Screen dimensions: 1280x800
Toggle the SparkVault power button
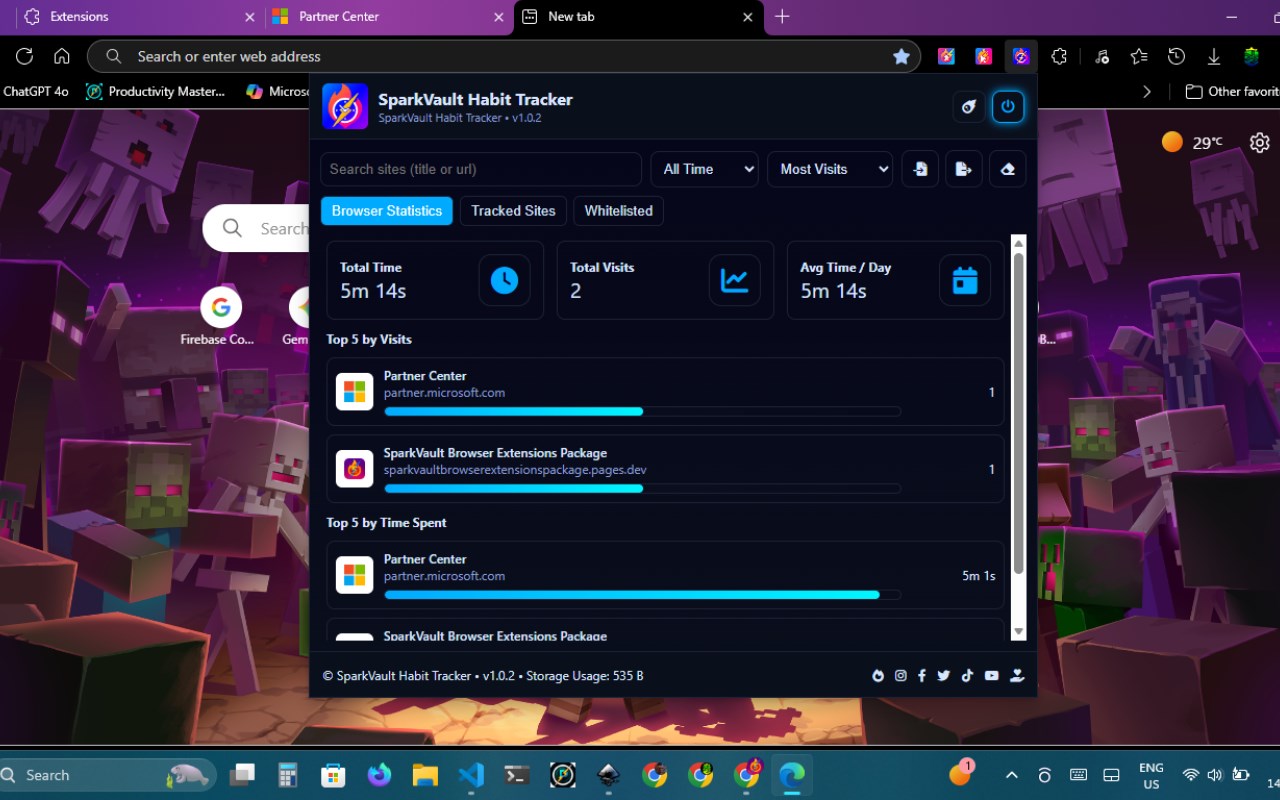point(1007,106)
